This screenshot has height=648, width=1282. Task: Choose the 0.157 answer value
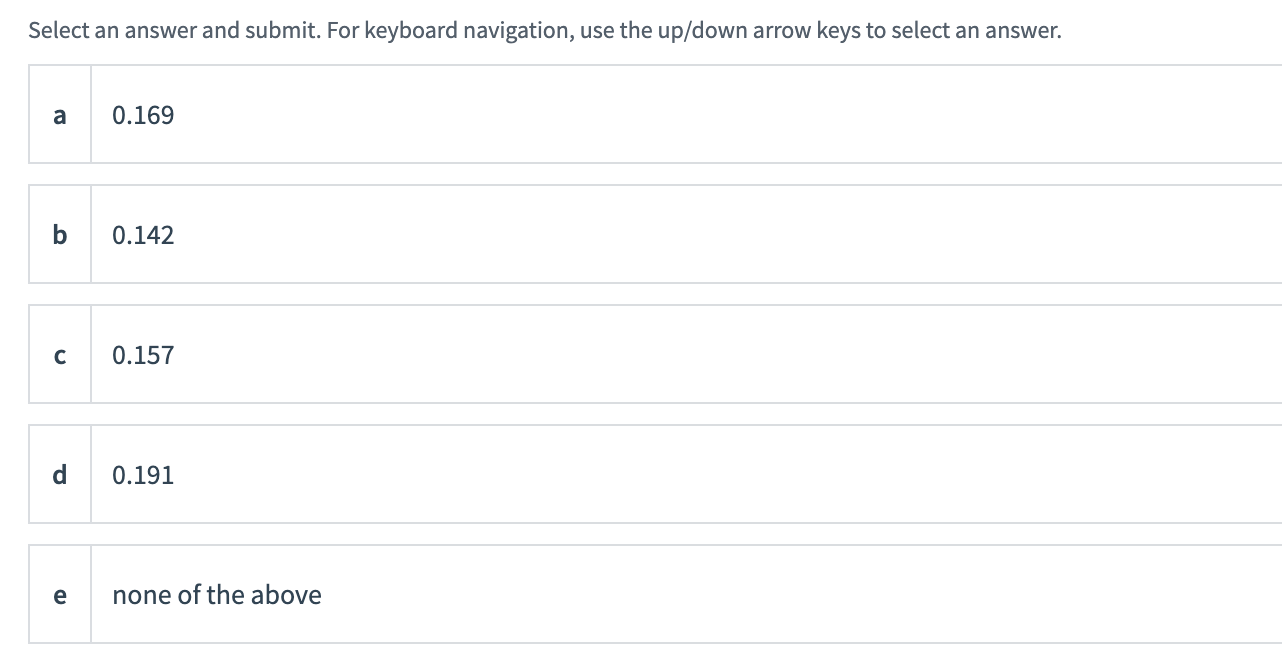(143, 356)
